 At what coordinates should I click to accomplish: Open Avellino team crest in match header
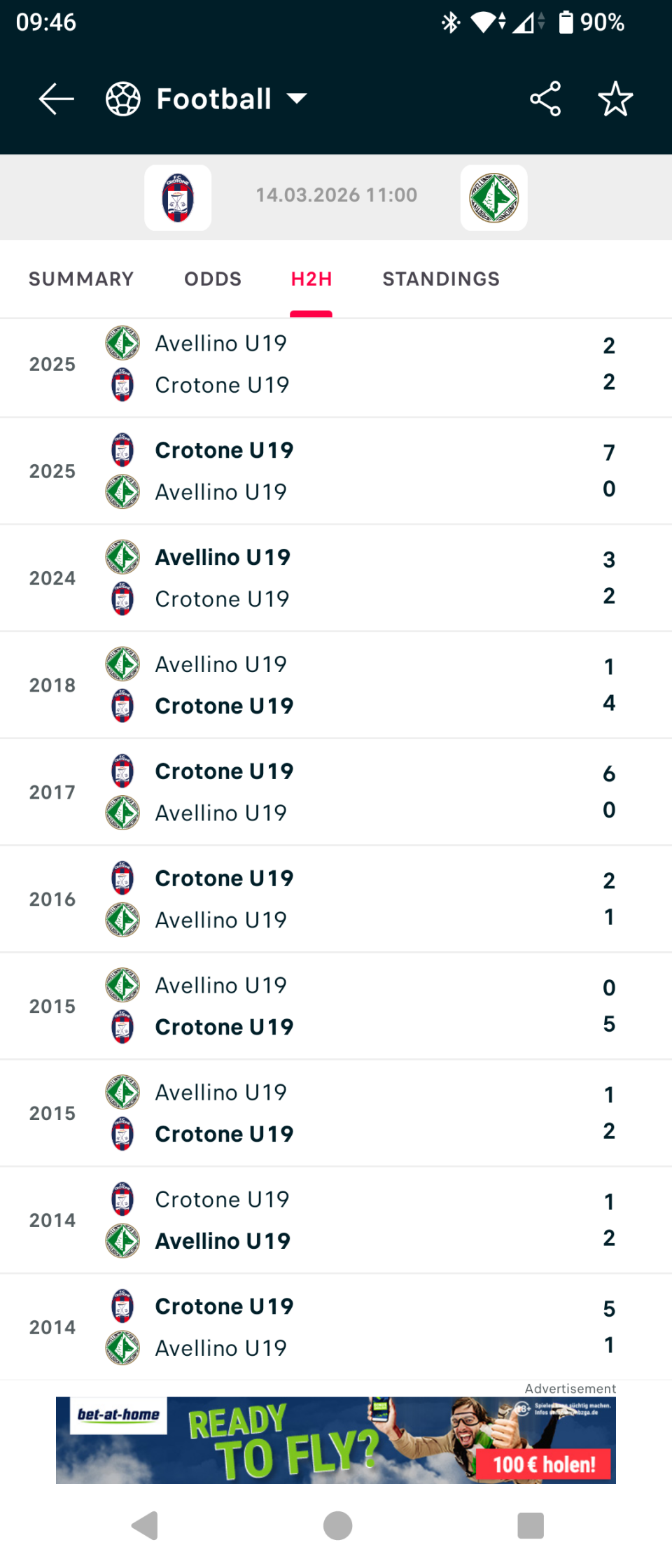tap(493, 197)
